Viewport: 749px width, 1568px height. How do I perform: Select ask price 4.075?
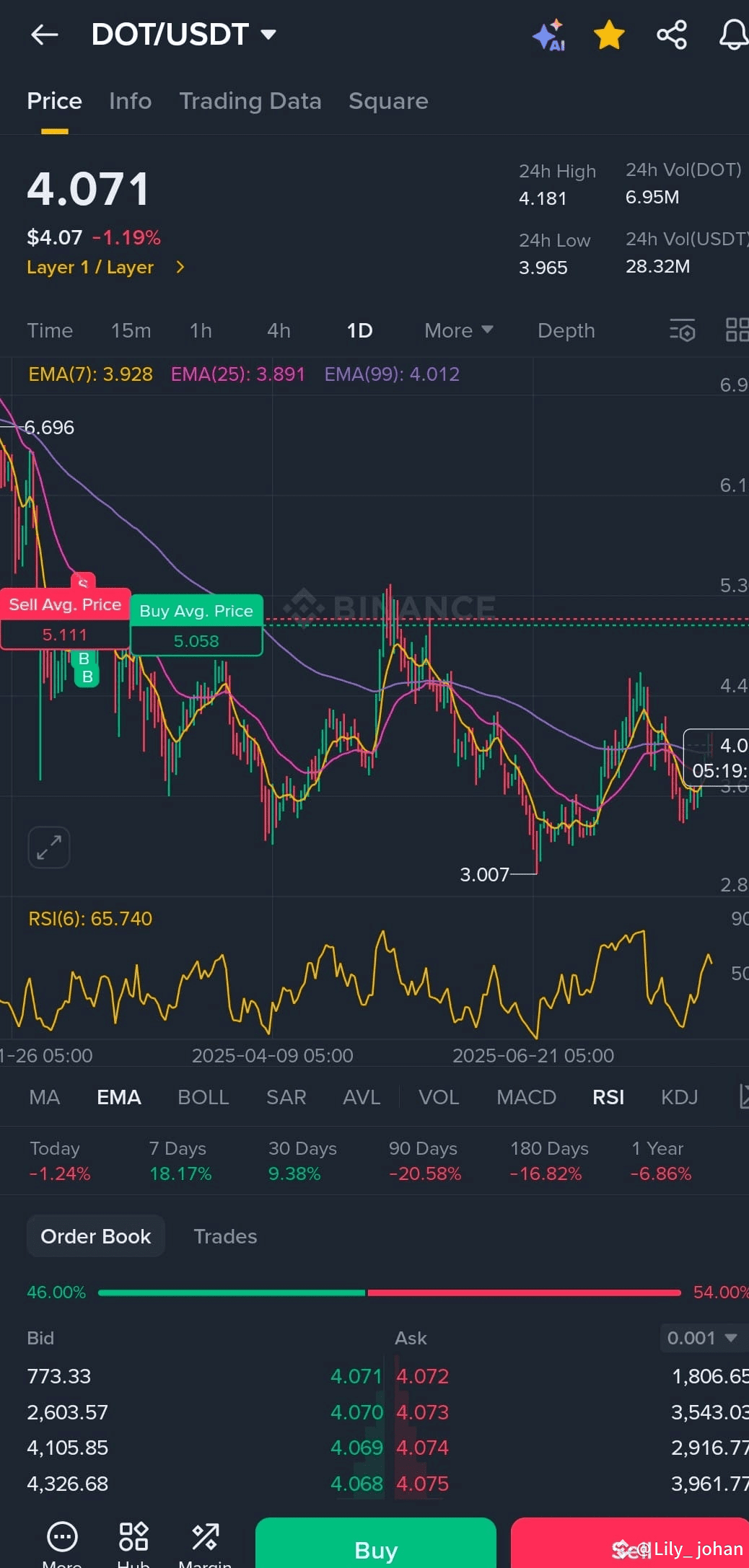pos(423,1484)
